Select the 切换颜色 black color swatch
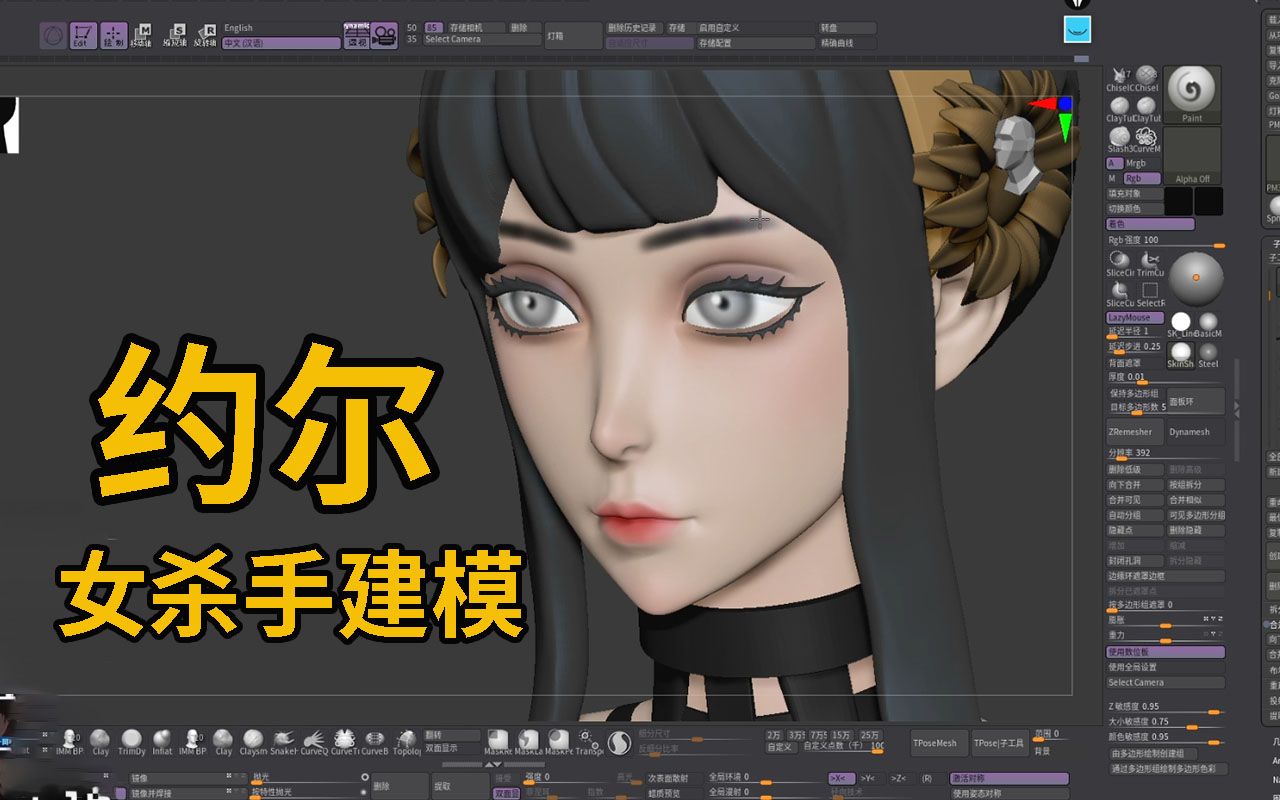1280x800 pixels. (x=1178, y=201)
